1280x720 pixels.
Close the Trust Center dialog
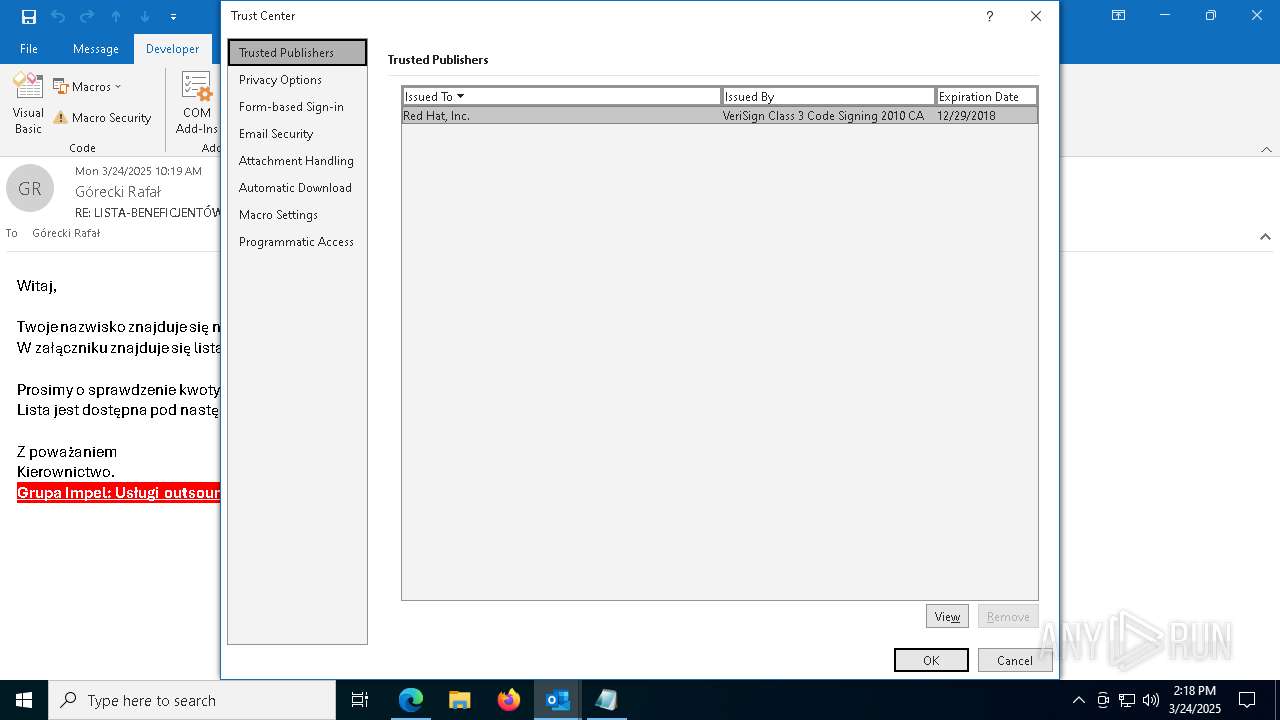pyautogui.click(x=1036, y=16)
